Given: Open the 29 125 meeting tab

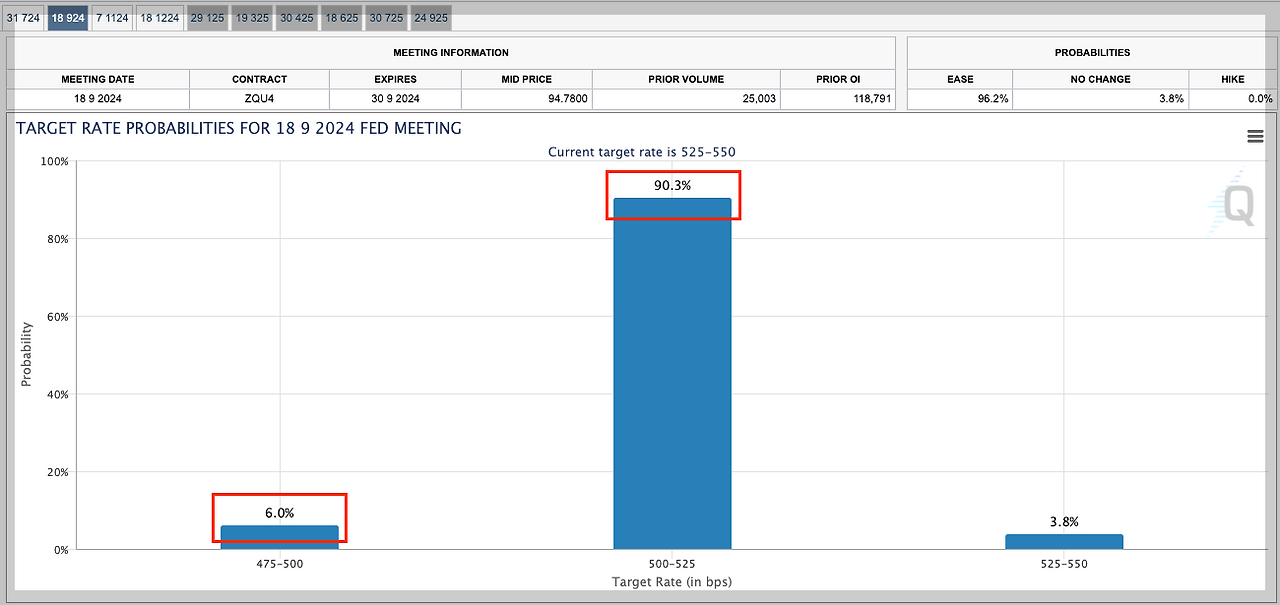Looking at the screenshot, I should pos(208,18).
